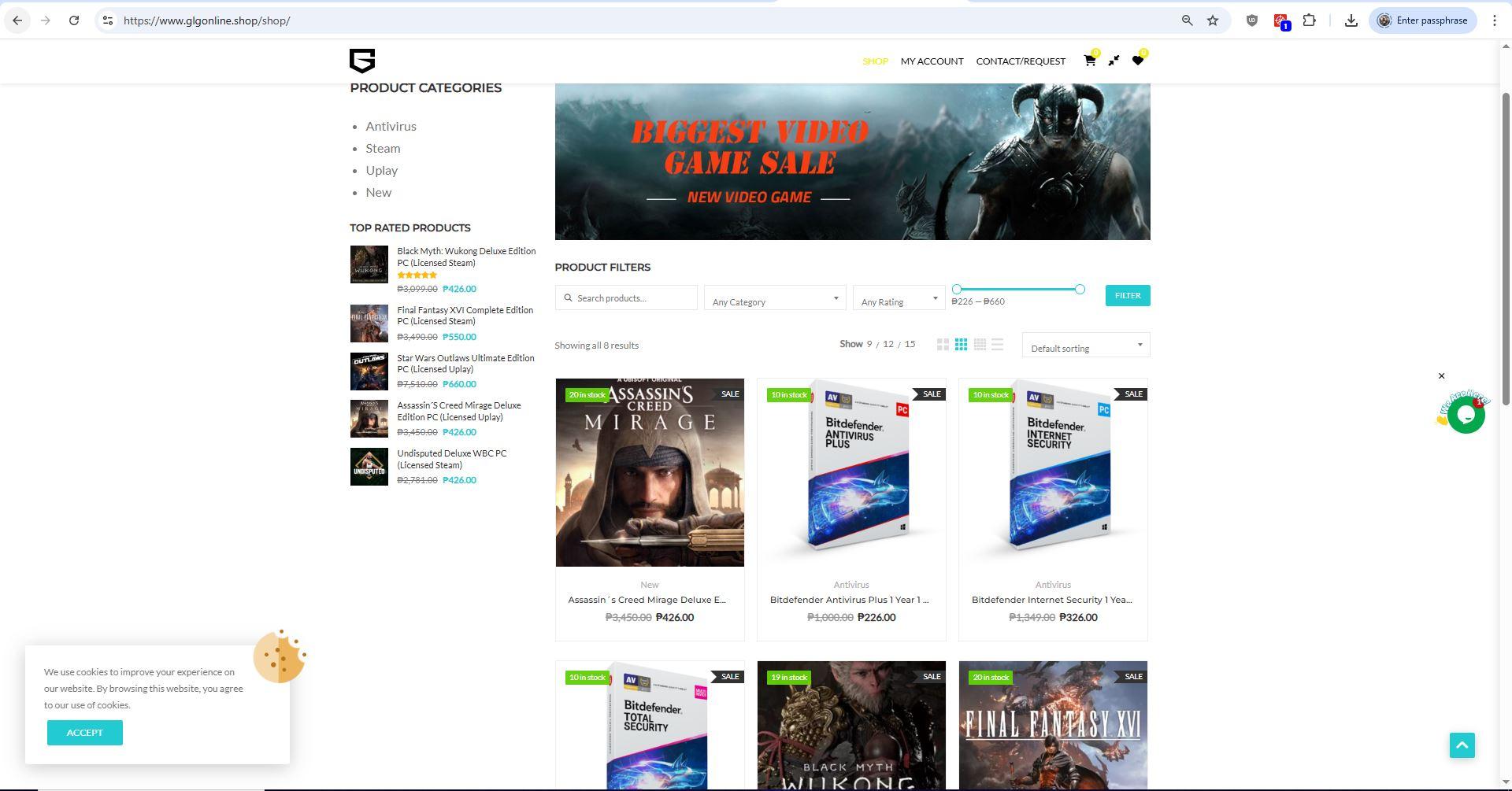Reload the current page
This screenshot has height=791, width=1512.
pos(74,20)
